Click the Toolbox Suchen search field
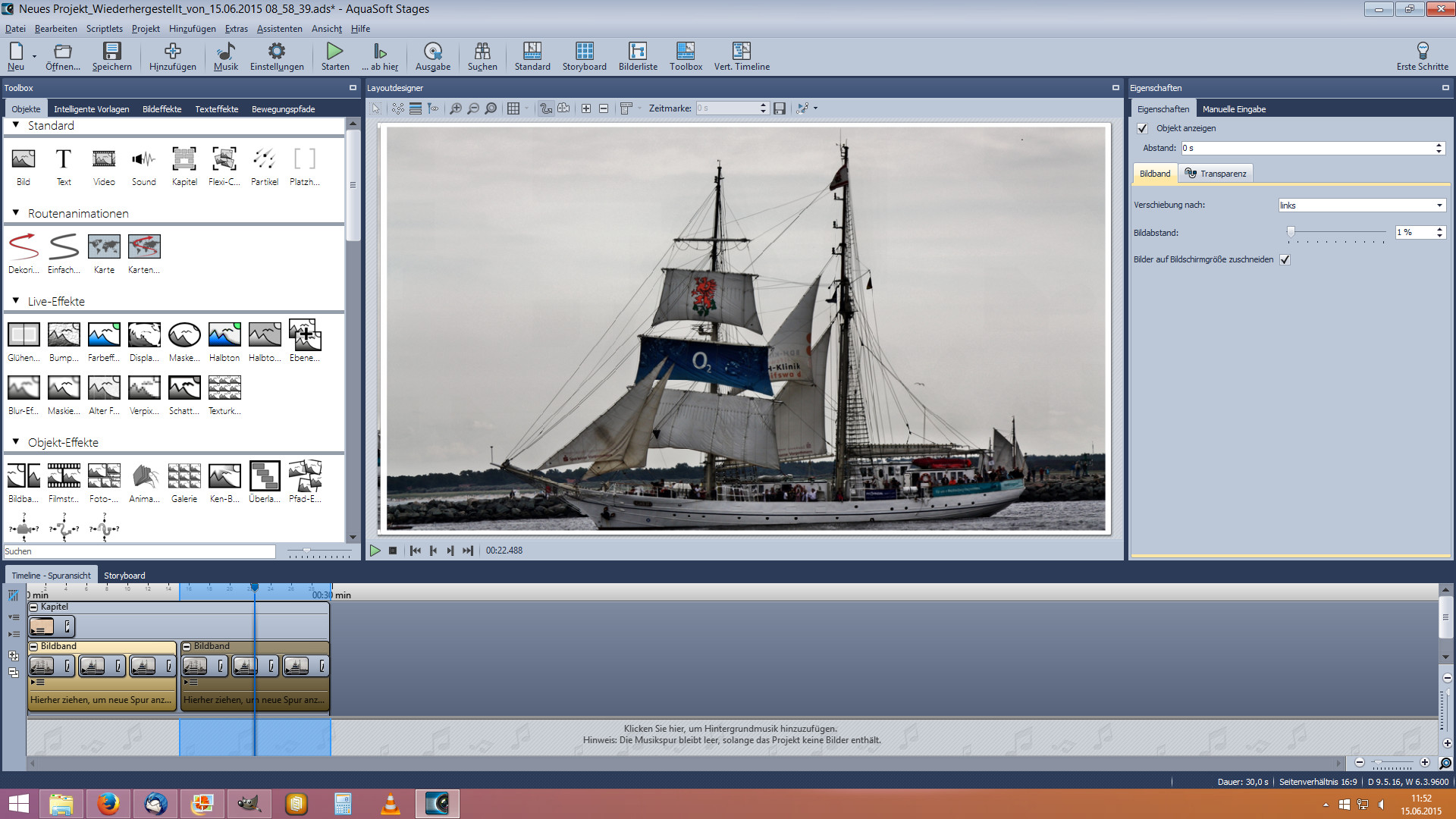Image resolution: width=1456 pixels, height=819 pixels. point(140,551)
